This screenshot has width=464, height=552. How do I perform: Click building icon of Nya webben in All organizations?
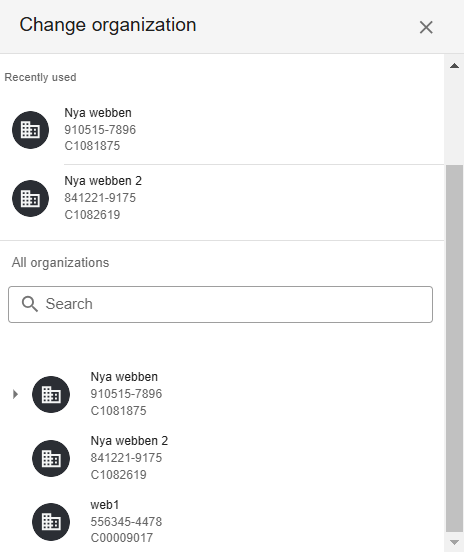tap(51, 394)
